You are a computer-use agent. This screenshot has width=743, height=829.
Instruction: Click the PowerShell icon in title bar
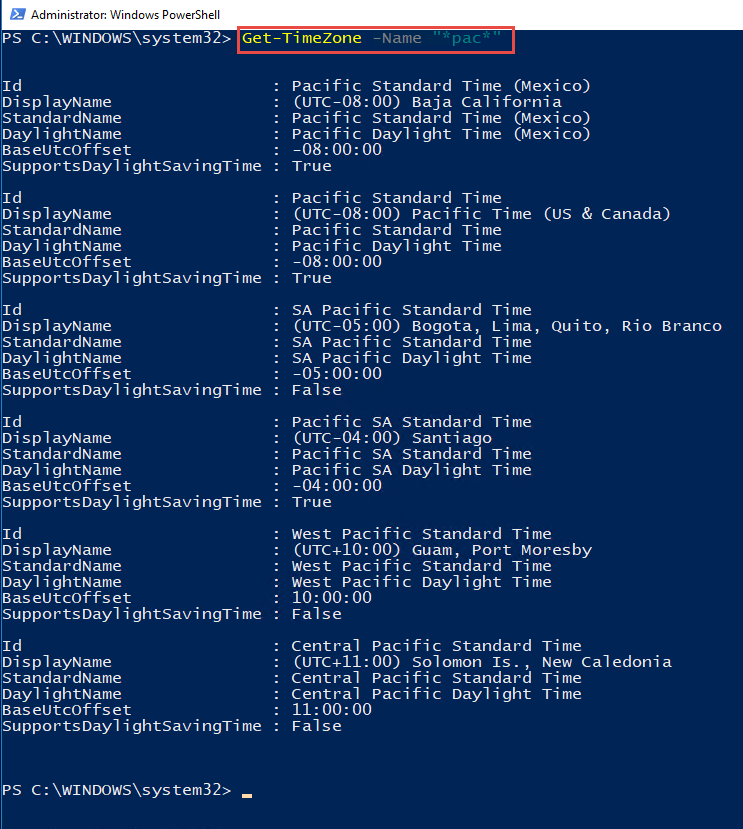[17, 14]
